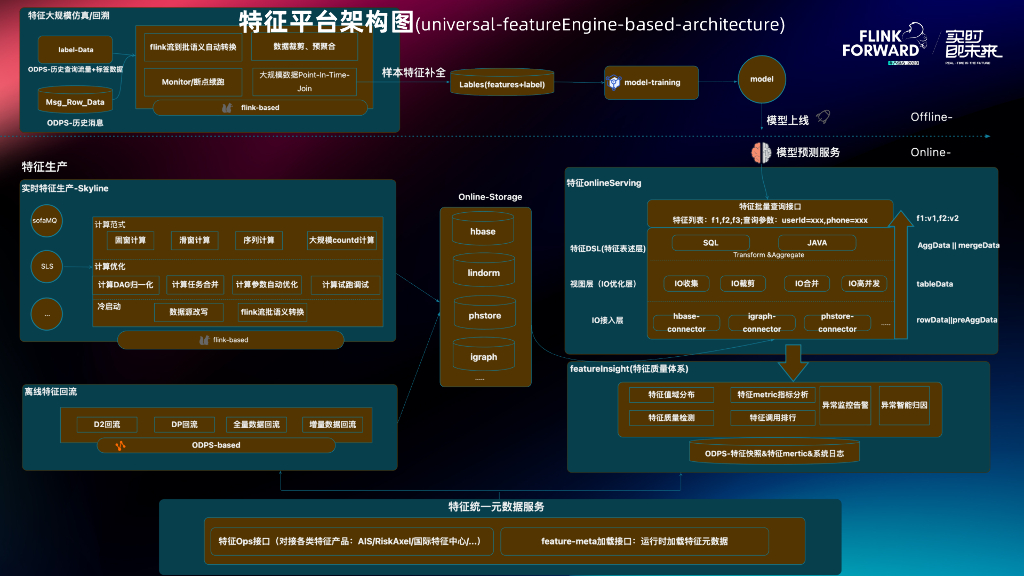Click the orange up arrow in 特征onlineServing

(901, 274)
